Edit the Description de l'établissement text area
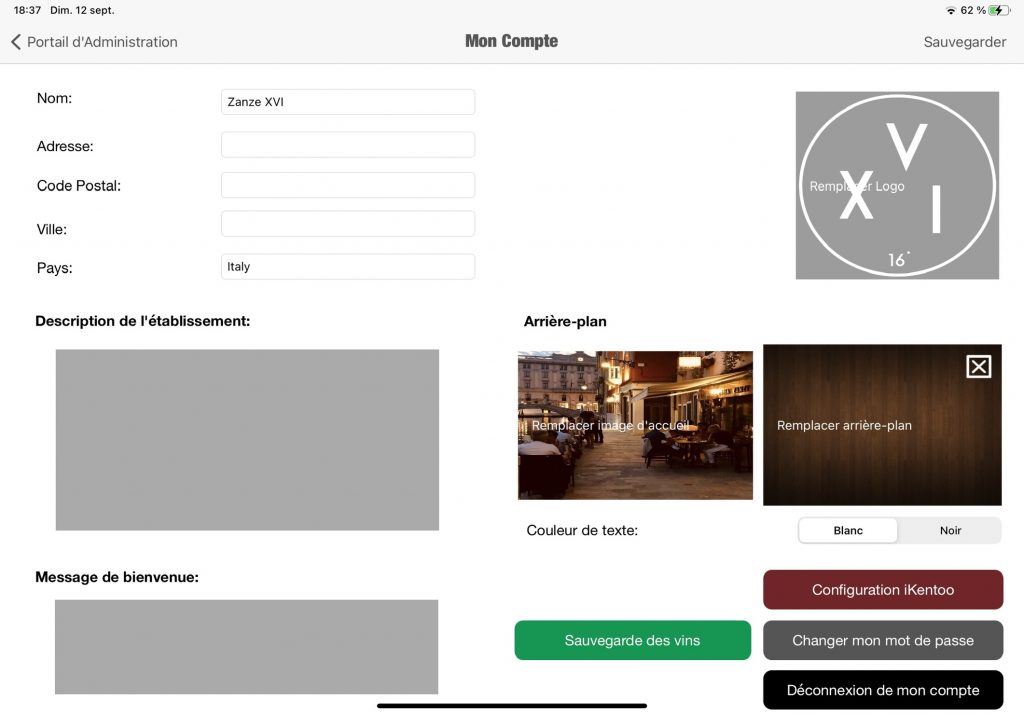Image resolution: width=1024 pixels, height=715 pixels. coord(248,439)
